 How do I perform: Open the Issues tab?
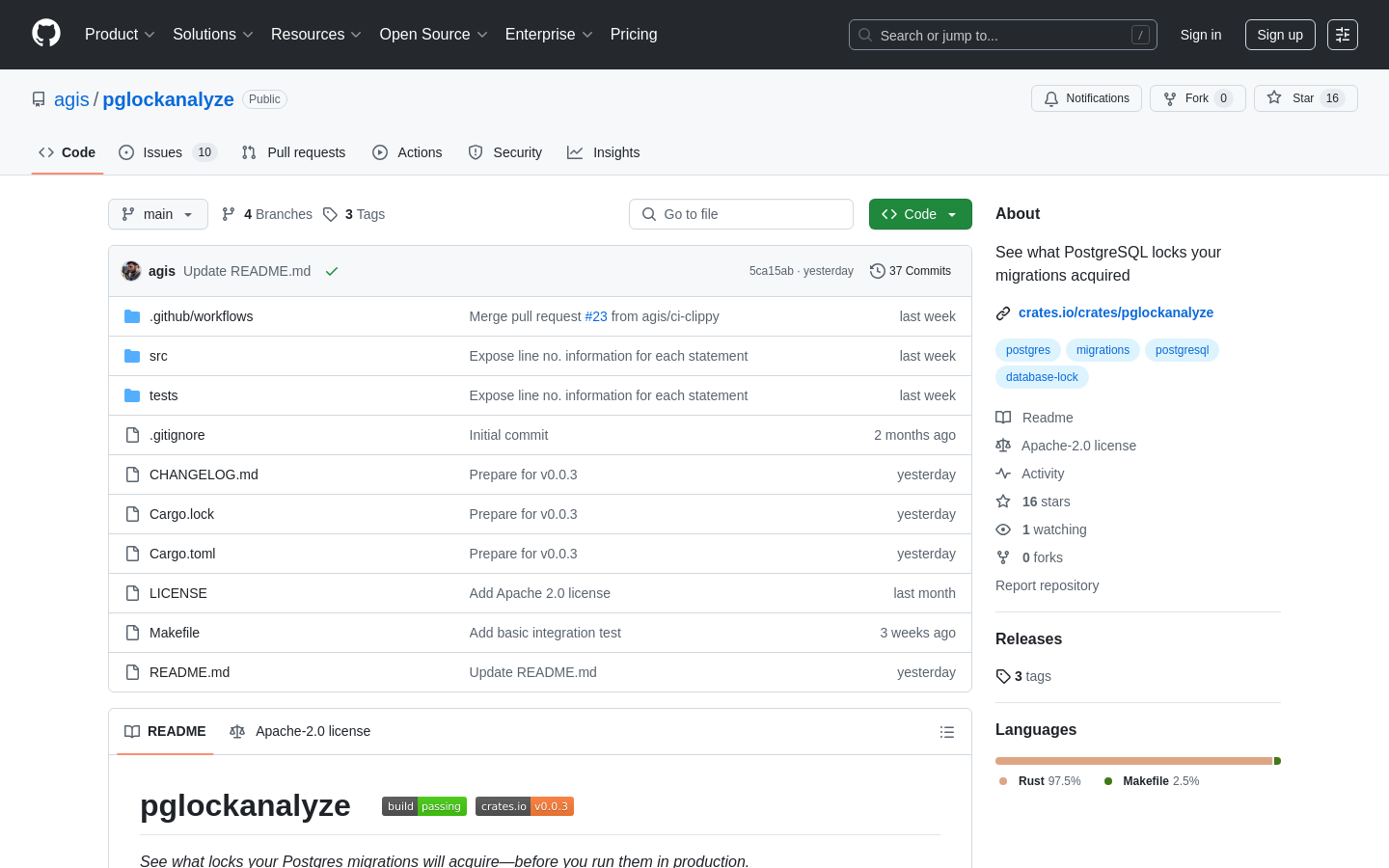[168, 152]
